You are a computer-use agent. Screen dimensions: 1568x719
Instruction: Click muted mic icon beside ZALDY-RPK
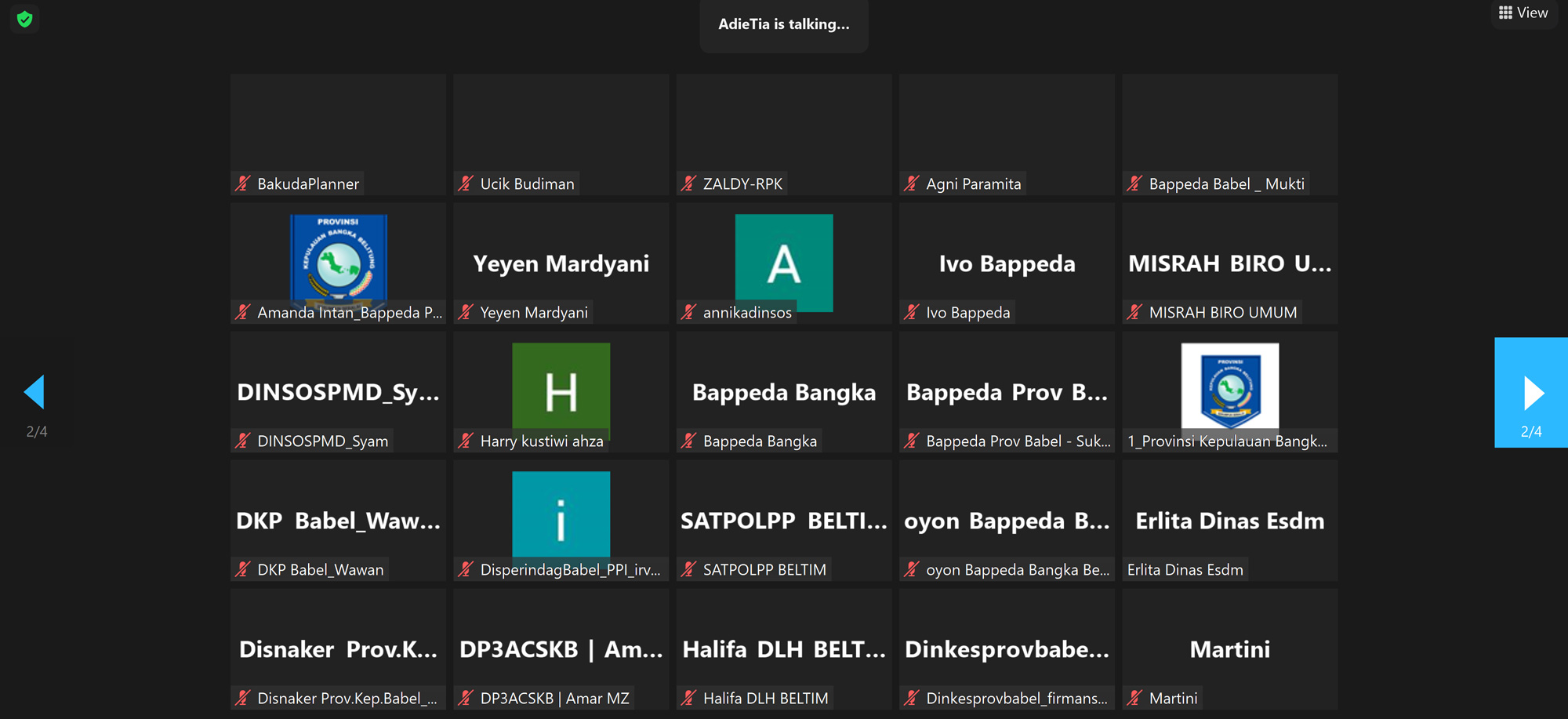[x=688, y=184]
